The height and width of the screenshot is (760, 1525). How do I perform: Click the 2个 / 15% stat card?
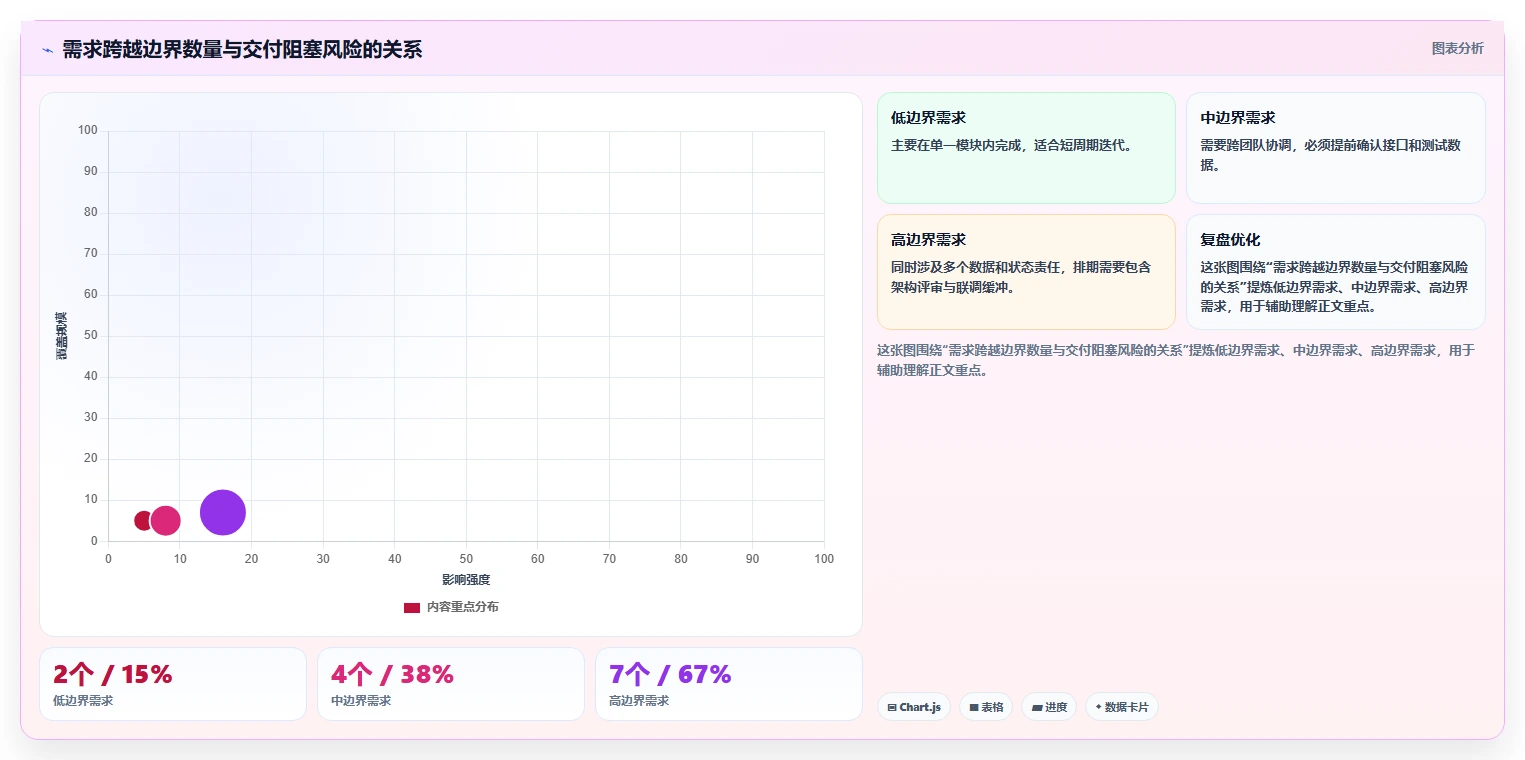tap(172, 684)
